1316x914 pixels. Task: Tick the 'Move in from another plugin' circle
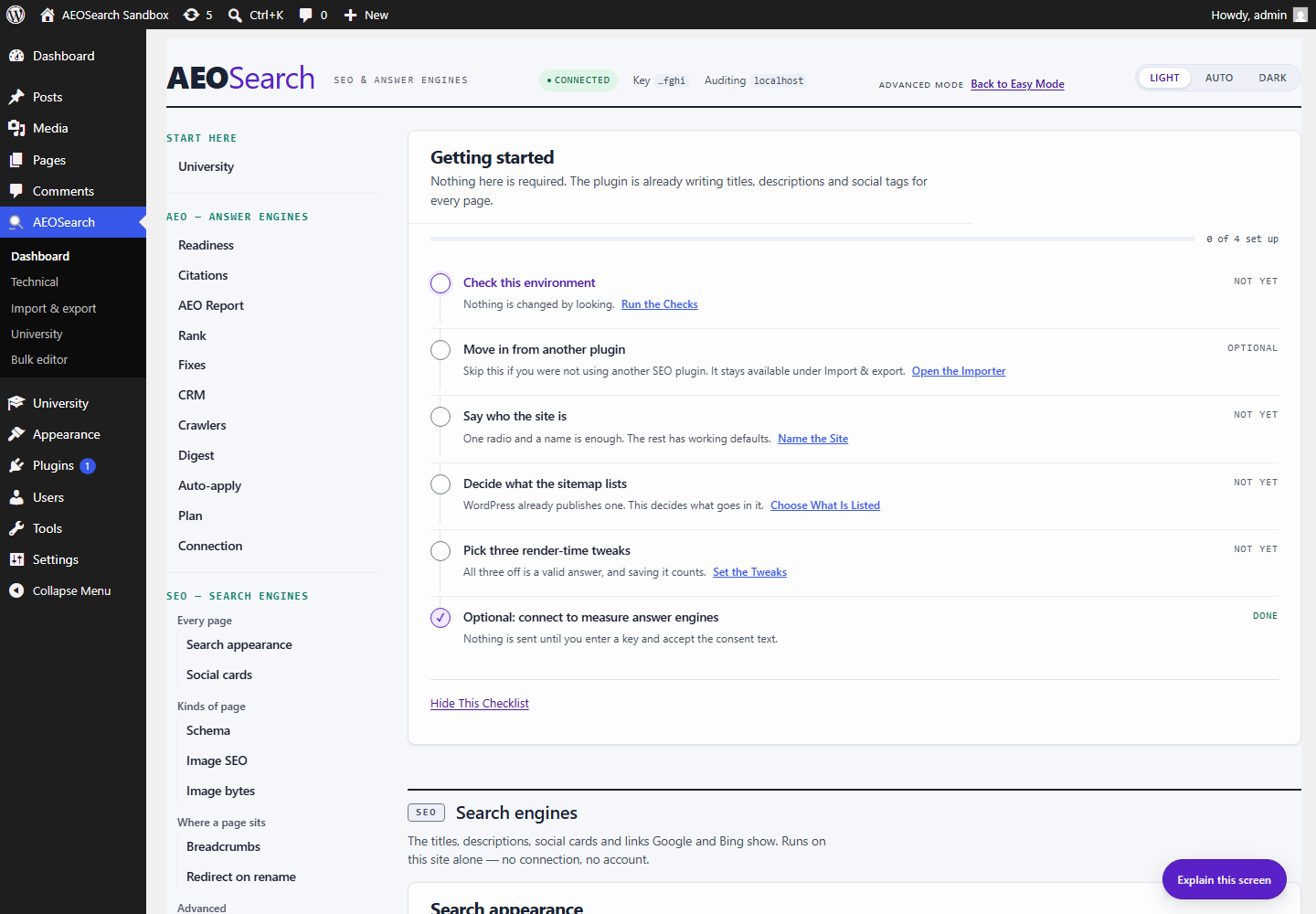(x=440, y=350)
